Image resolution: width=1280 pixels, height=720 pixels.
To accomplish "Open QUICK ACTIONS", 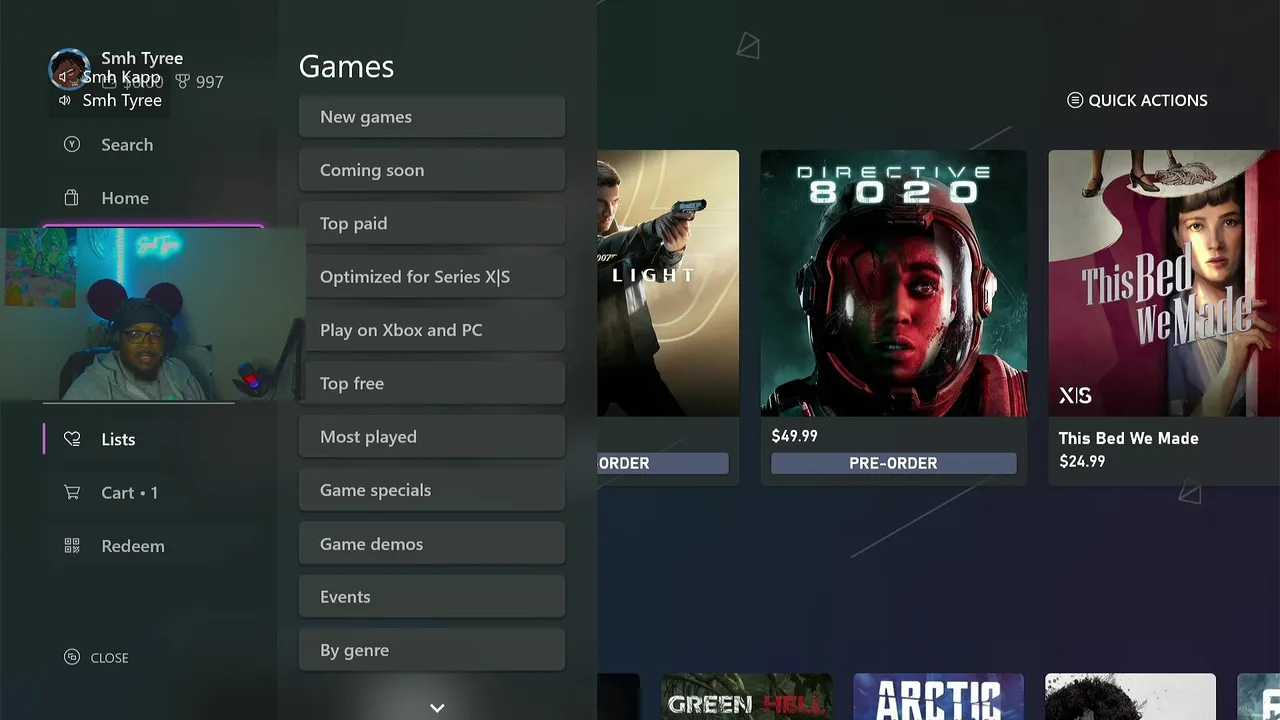I will (1137, 100).
